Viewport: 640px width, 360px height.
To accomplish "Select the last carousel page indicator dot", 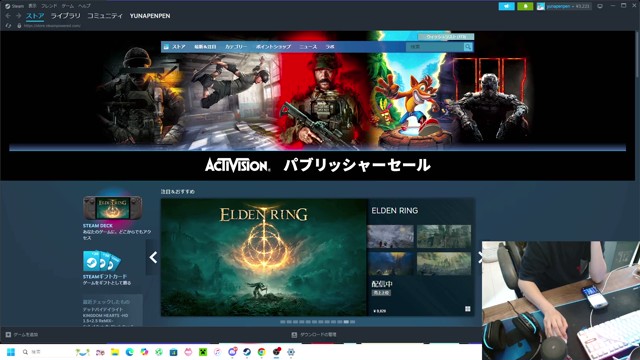I will click(353, 322).
